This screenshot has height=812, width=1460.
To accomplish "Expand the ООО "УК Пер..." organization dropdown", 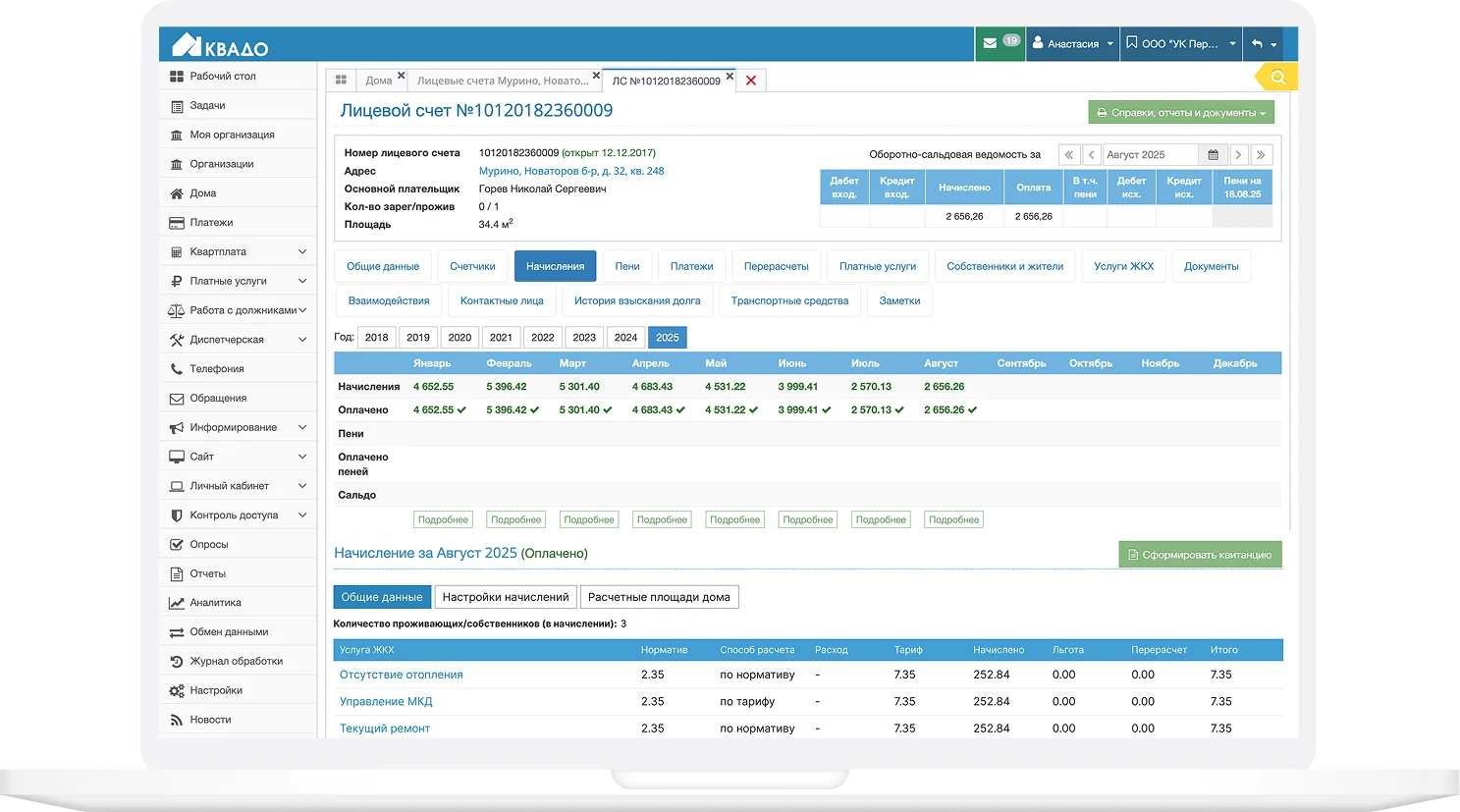I will tap(1182, 43).
